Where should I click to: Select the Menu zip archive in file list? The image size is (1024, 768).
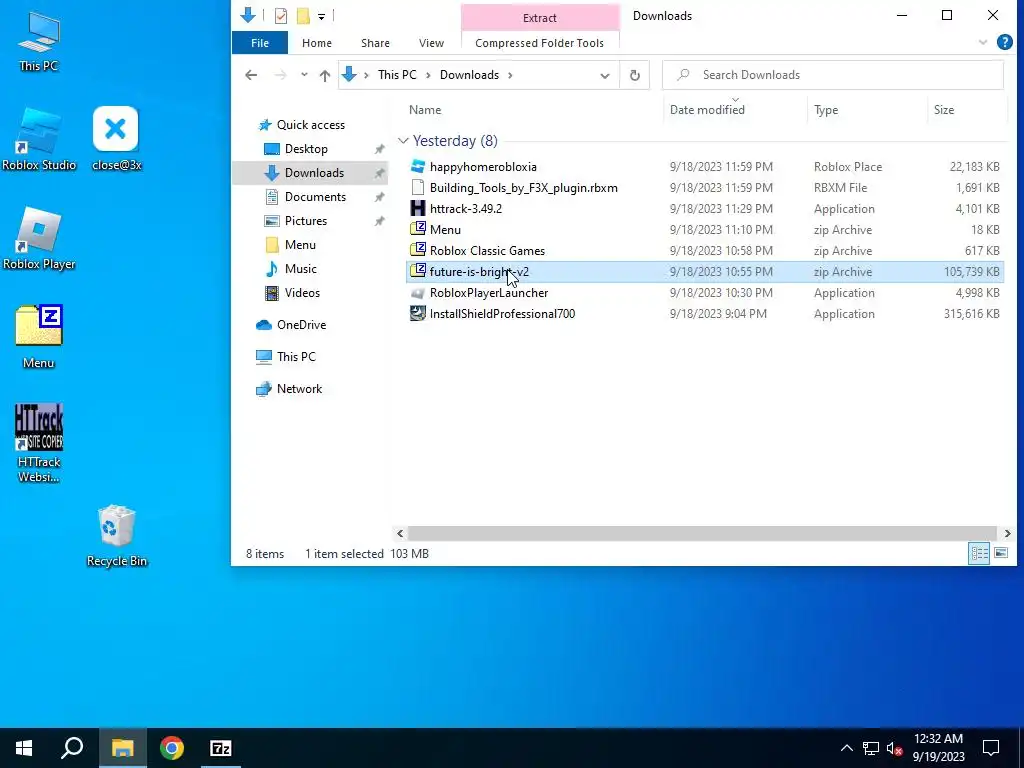705,230
